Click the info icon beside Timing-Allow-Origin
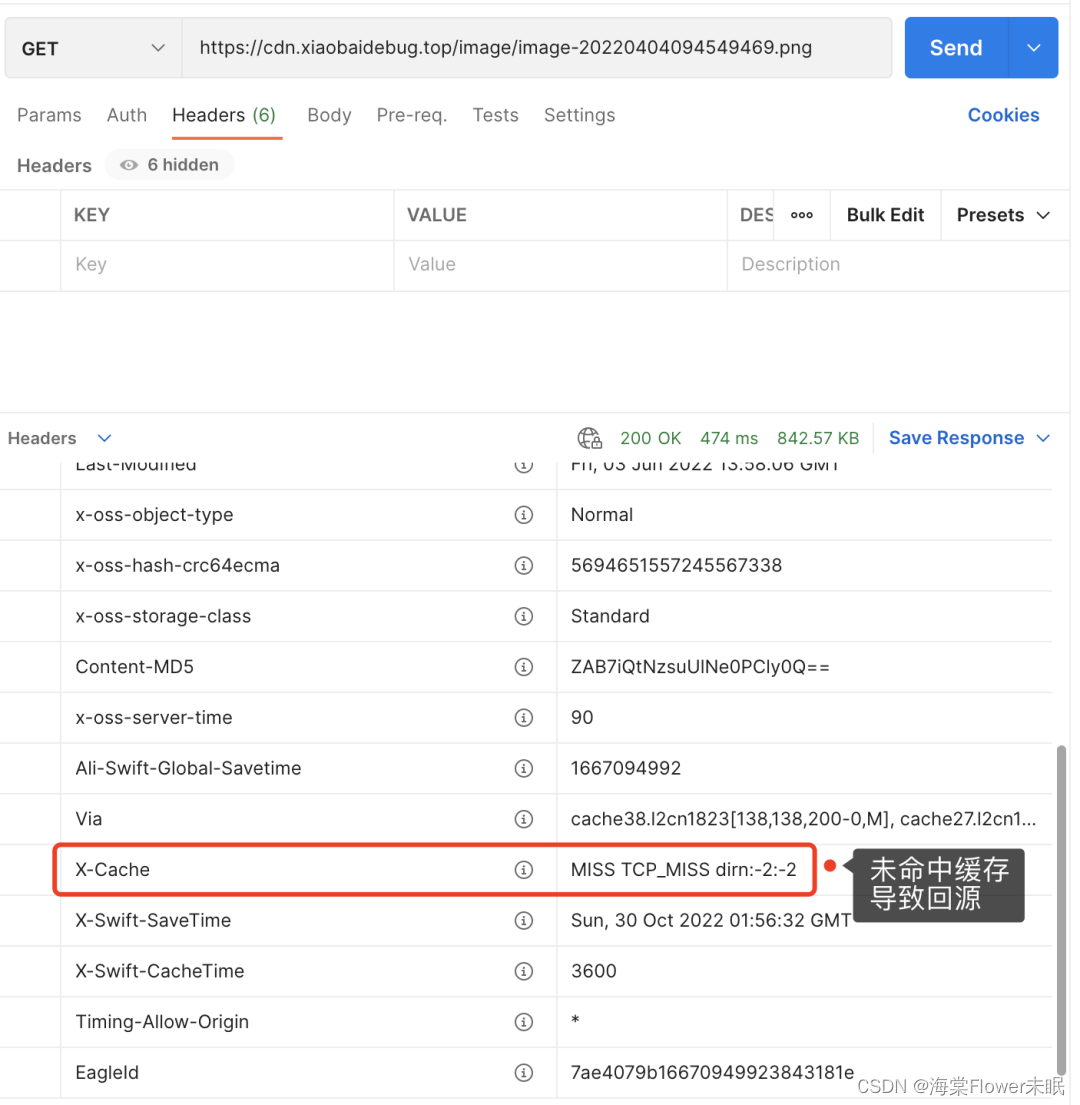The width and height of the screenshot is (1080, 1105). [524, 1021]
